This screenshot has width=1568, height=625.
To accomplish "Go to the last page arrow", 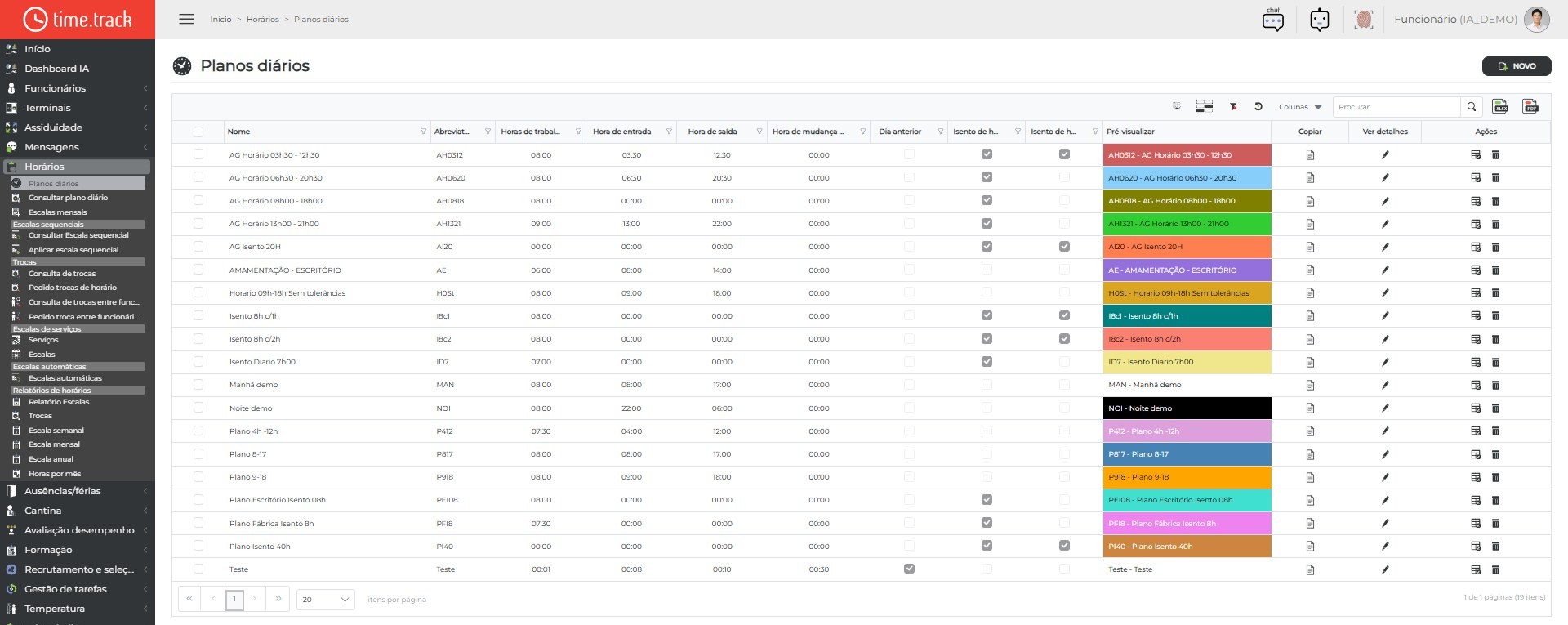I will point(278,600).
